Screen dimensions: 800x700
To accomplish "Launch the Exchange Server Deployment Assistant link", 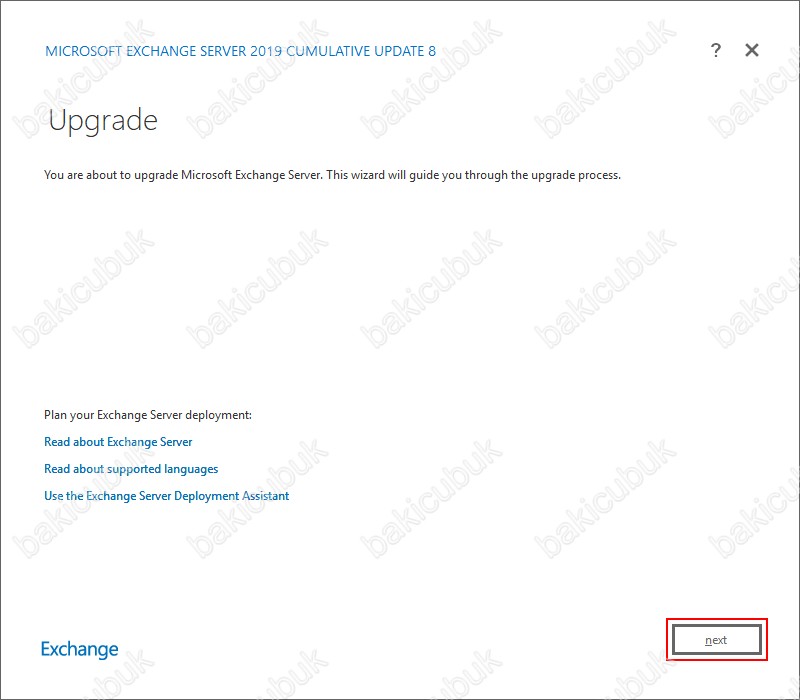I will pos(166,496).
